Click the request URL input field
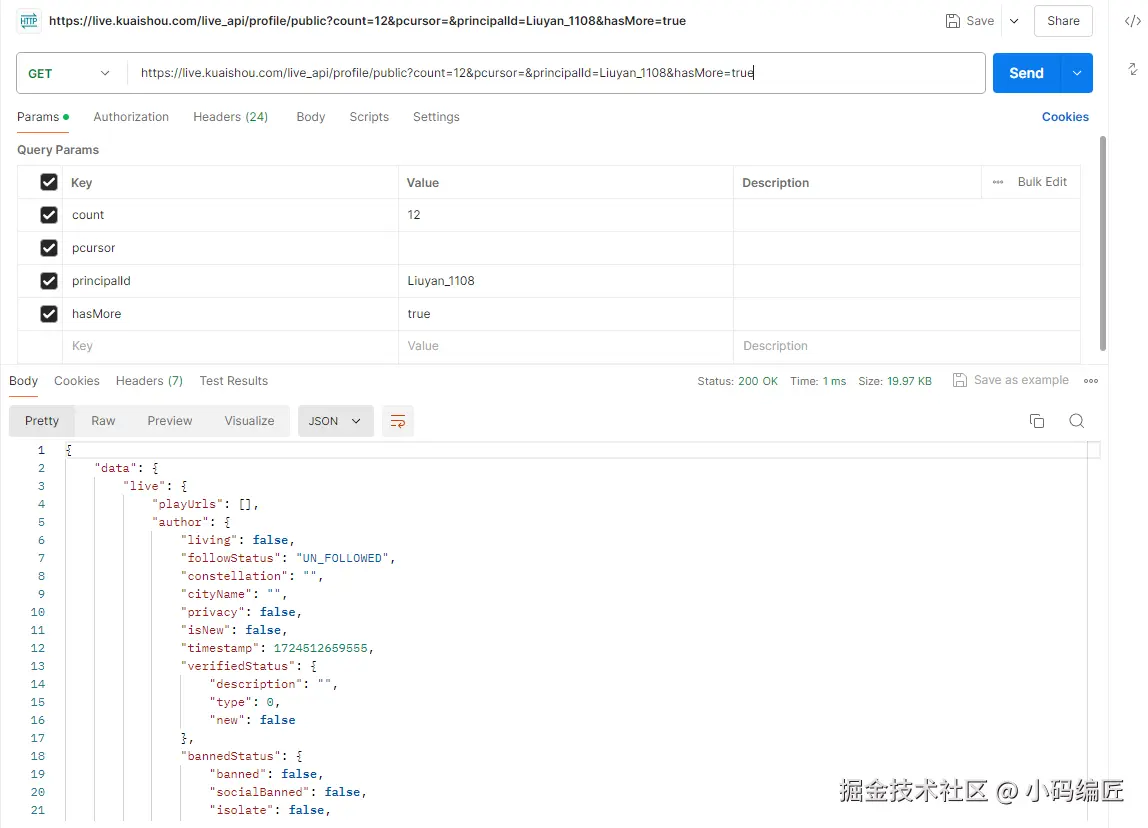 click(x=556, y=73)
